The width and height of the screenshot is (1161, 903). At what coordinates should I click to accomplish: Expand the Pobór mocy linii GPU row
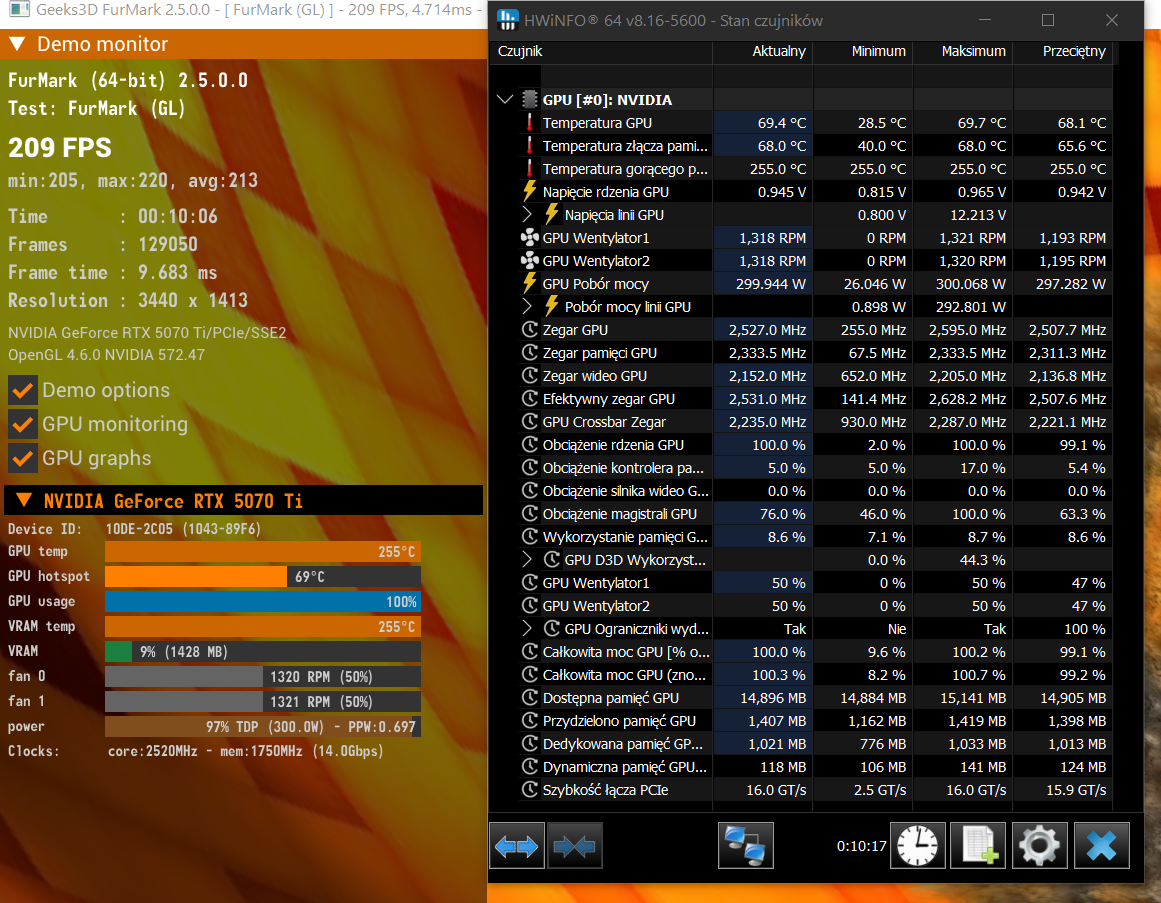tap(526, 306)
